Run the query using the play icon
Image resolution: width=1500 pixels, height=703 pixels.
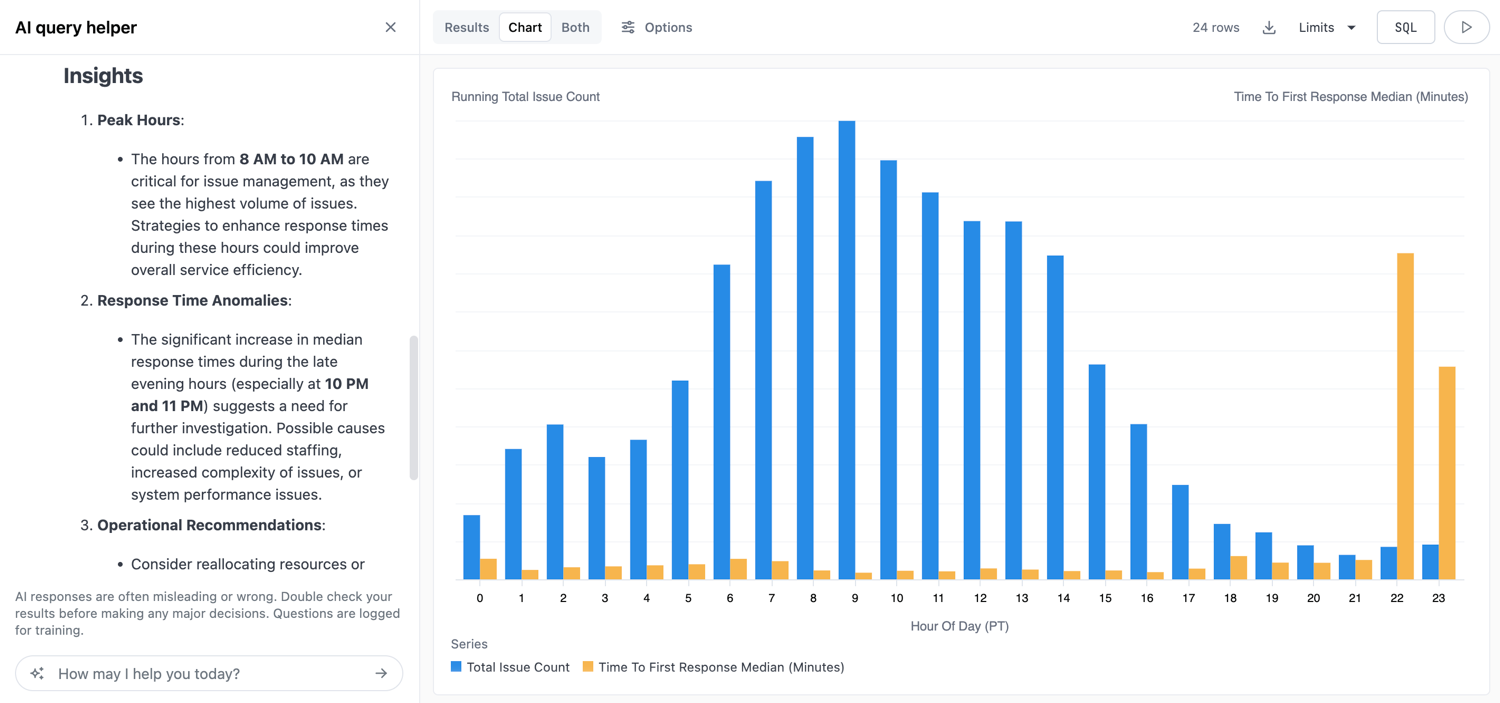(1466, 27)
